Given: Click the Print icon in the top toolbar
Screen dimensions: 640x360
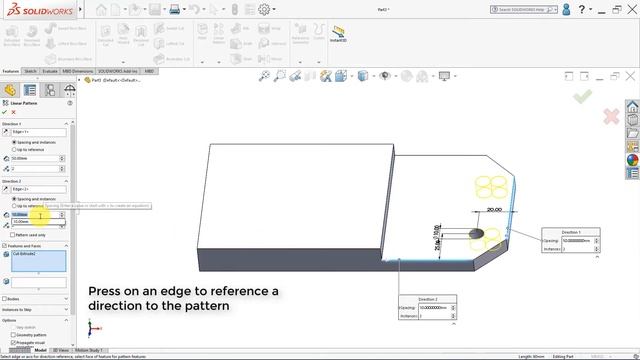Looking at the screenshot, I should pos(175,9).
